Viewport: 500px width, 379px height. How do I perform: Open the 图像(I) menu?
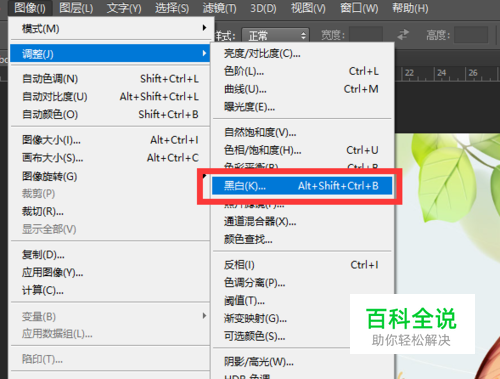(30, 8)
